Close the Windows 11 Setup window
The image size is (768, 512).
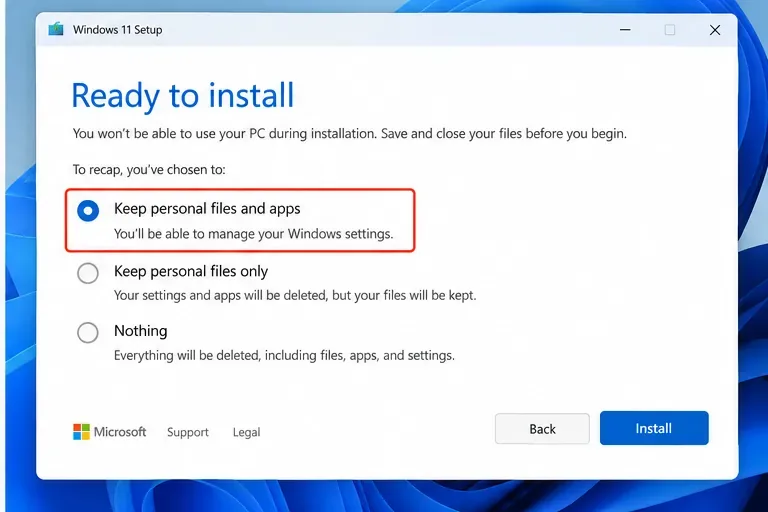(x=715, y=30)
